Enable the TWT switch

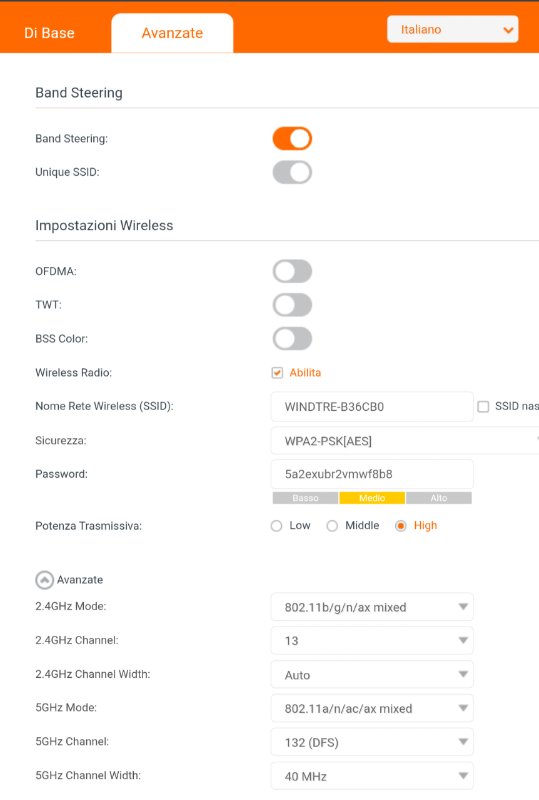[292, 305]
